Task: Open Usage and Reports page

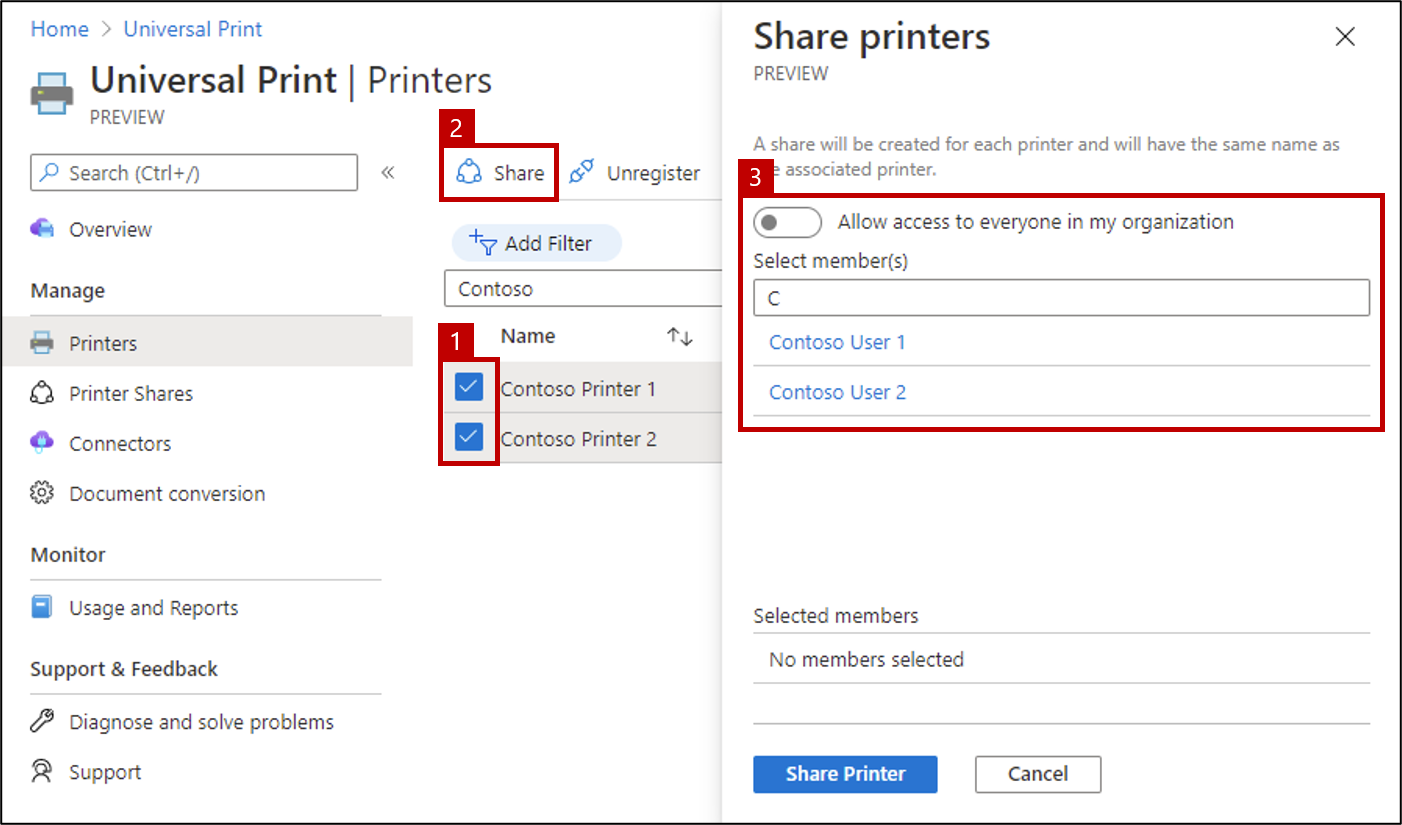Action: (154, 607)
